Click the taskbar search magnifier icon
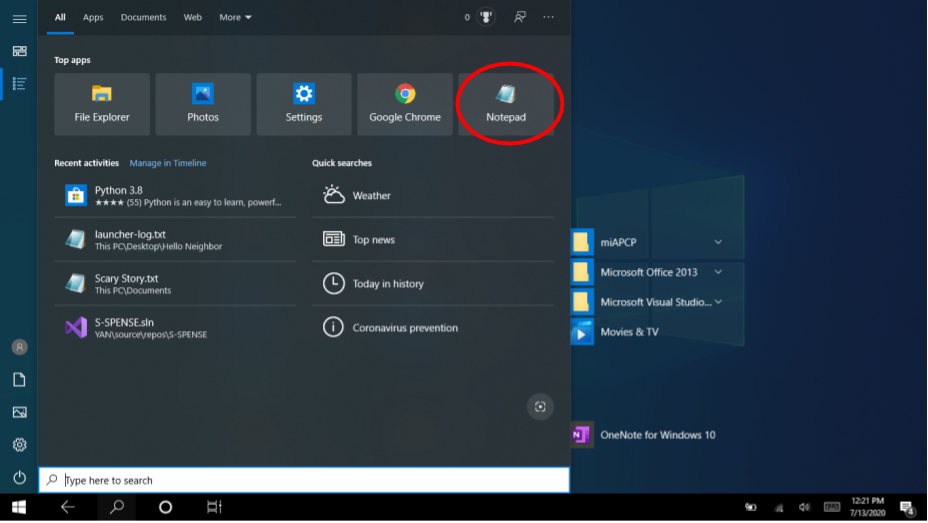 click(117, 508)
